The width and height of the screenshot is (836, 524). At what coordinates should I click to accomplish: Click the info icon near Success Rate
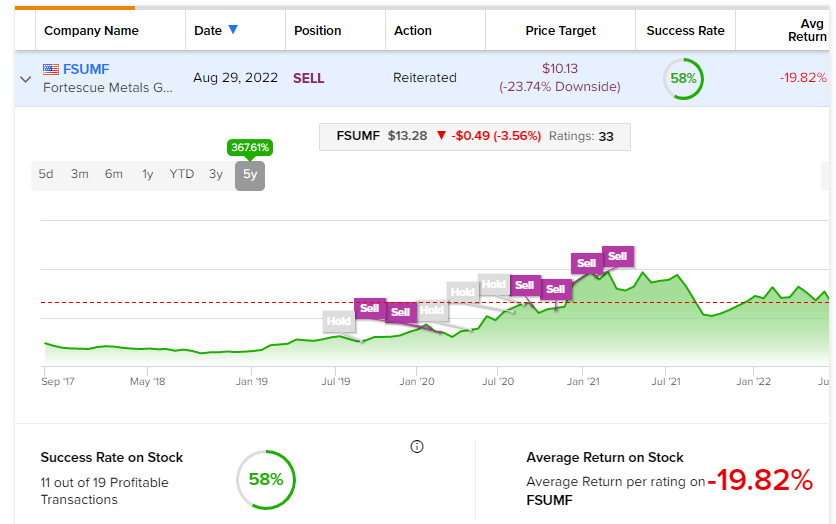point(417,447)
